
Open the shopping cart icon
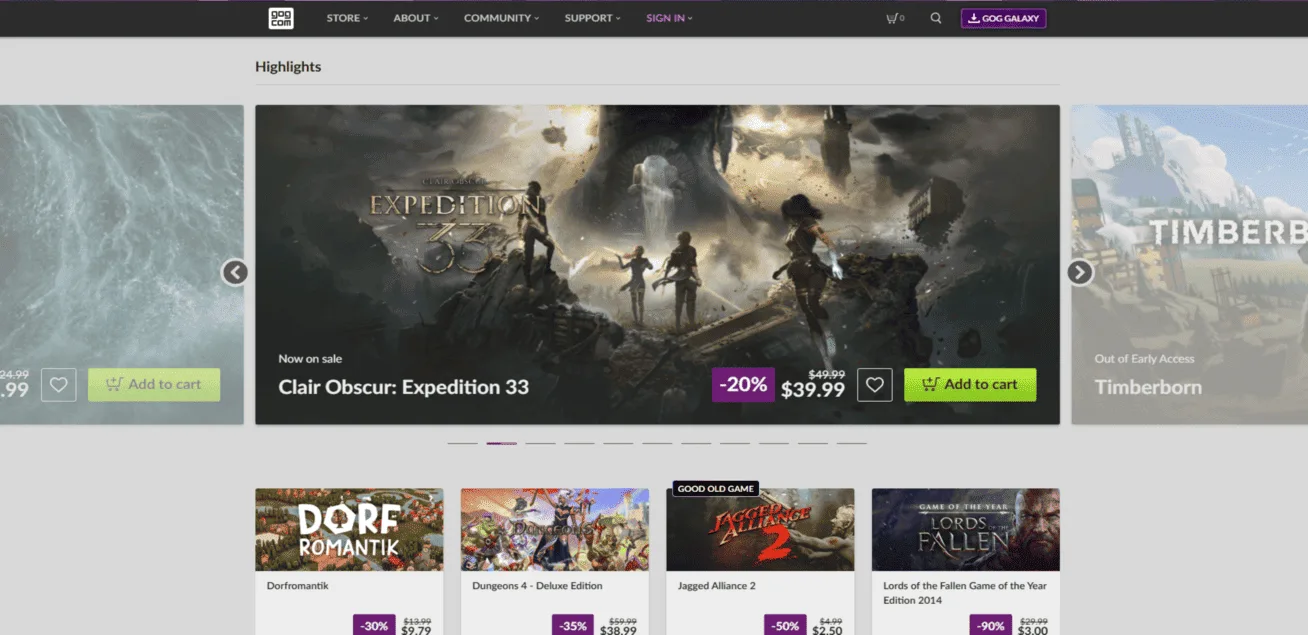[894, 18]
